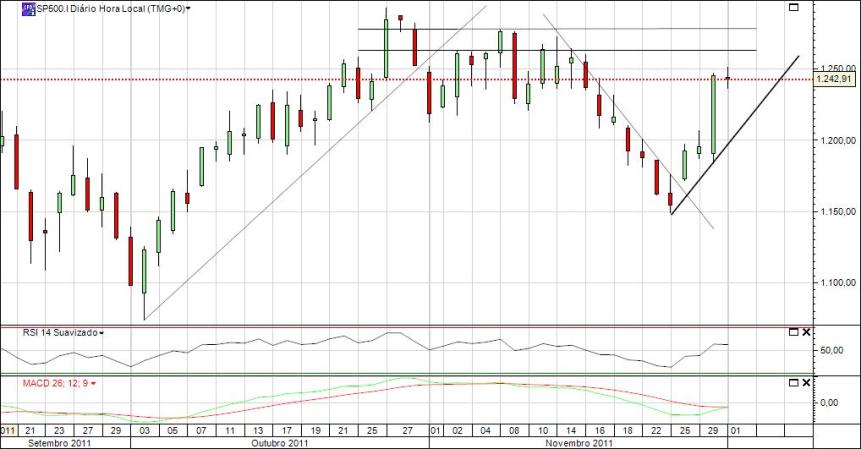Screen dimensions: 861x449
Task: Close the MACD indicator panel
Action: tap(806, 383)
